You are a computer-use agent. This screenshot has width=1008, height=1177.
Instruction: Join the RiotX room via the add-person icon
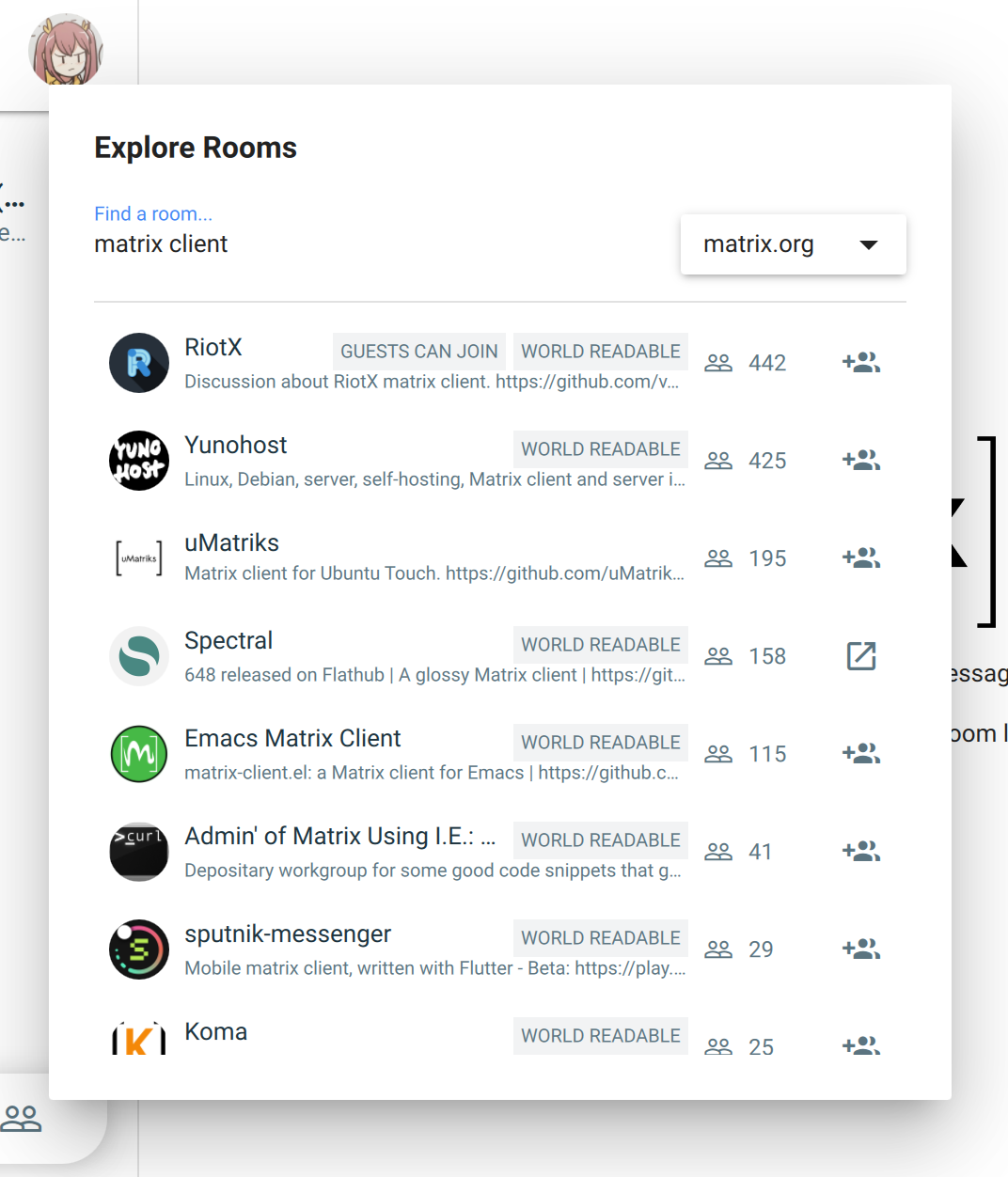(861, 362)
